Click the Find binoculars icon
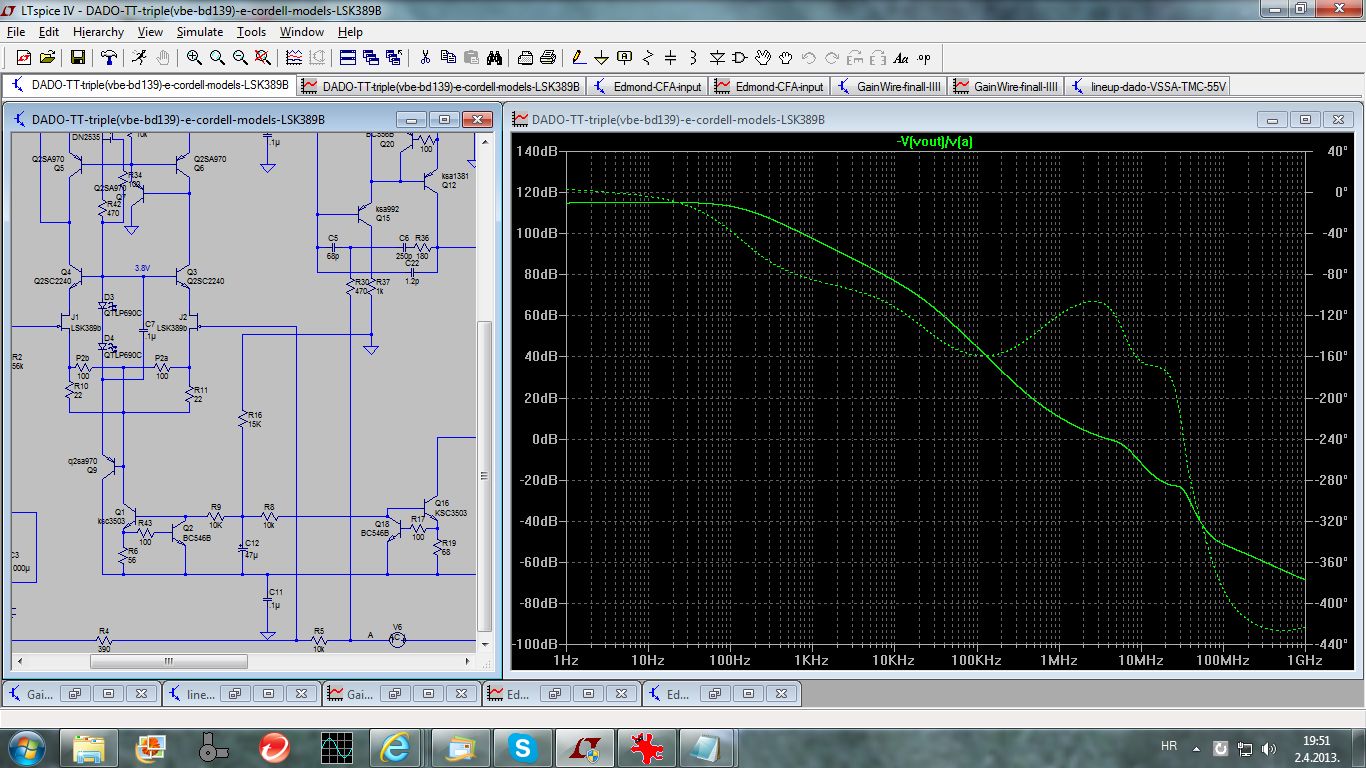This screenshot has width=1366, height=768. point(494,58)
